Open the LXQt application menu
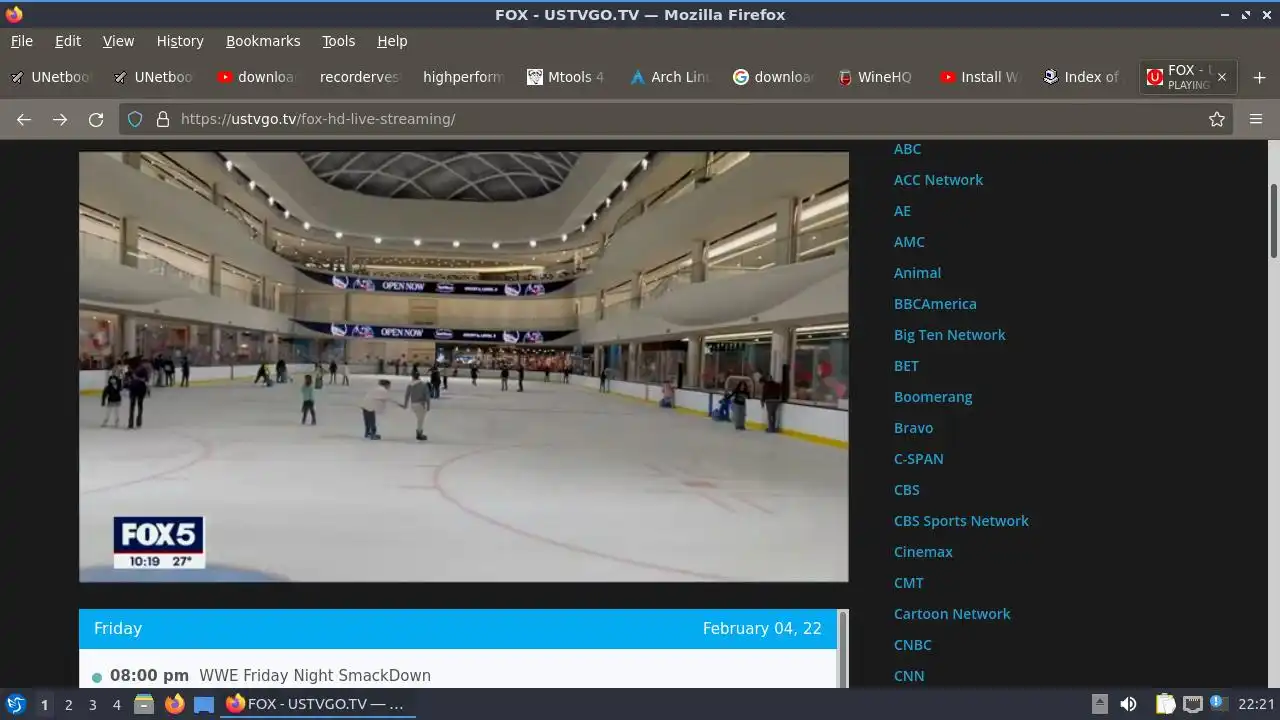This screenshot has height=720, width=1280. coord(16,704)
